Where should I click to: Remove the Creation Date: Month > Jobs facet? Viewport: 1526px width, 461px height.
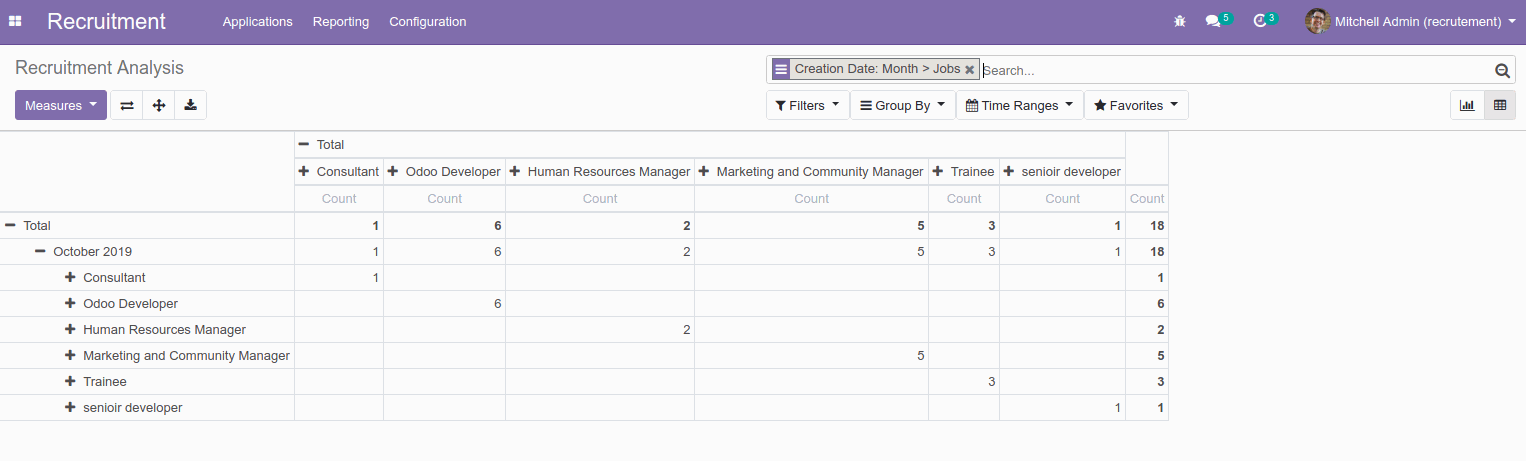pyautogui.click(x=969, y=70)
